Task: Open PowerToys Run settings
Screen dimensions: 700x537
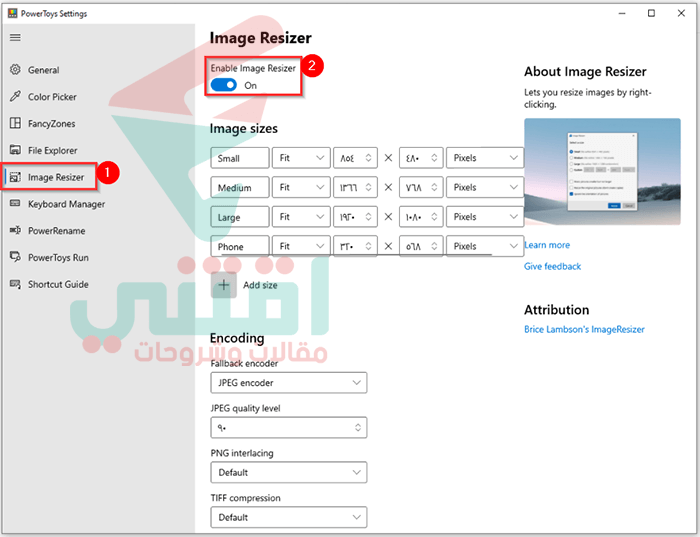Action: 58,258
